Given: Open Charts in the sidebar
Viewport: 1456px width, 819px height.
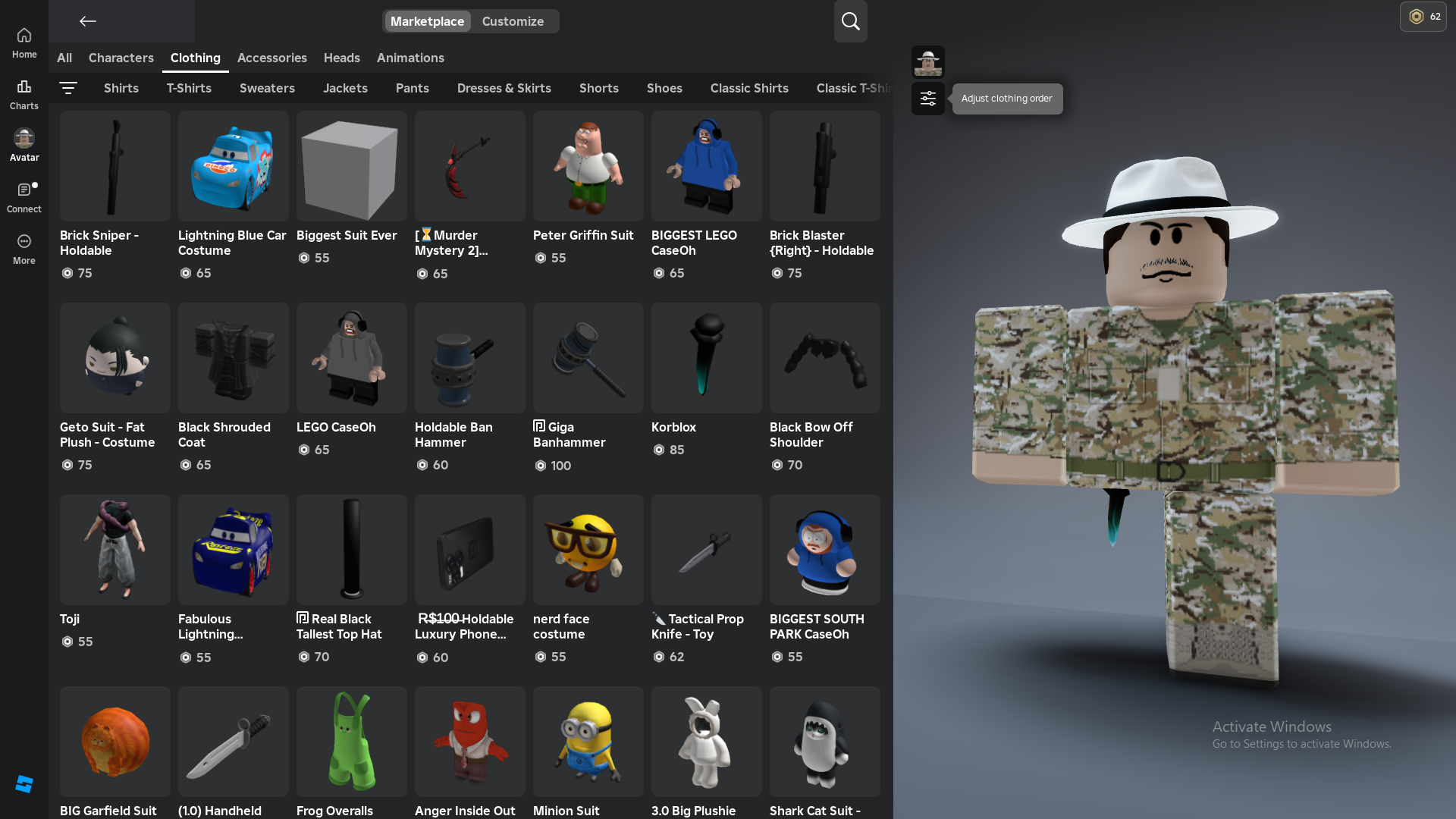Looking at the screenshot, I should click(24, 95).
